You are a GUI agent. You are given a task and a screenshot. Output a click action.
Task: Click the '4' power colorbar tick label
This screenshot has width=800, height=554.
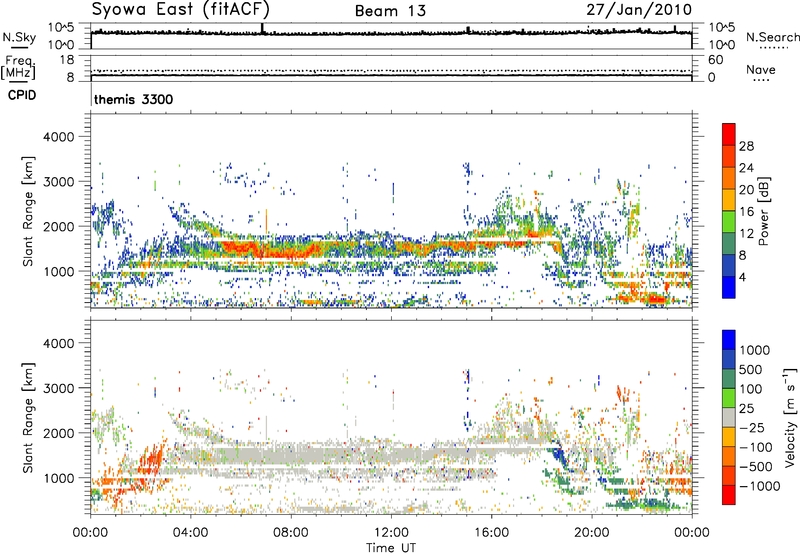click(742, 277)
